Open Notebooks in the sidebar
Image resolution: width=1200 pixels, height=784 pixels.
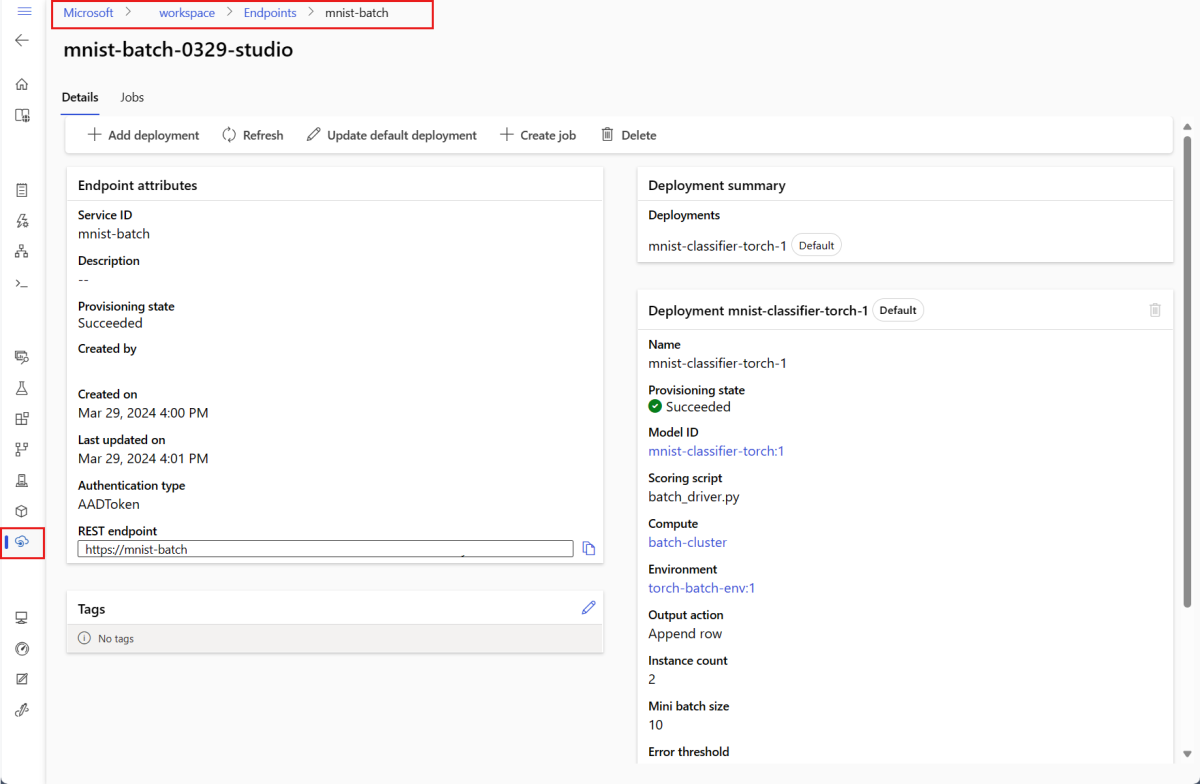click(x=21, y=189)
